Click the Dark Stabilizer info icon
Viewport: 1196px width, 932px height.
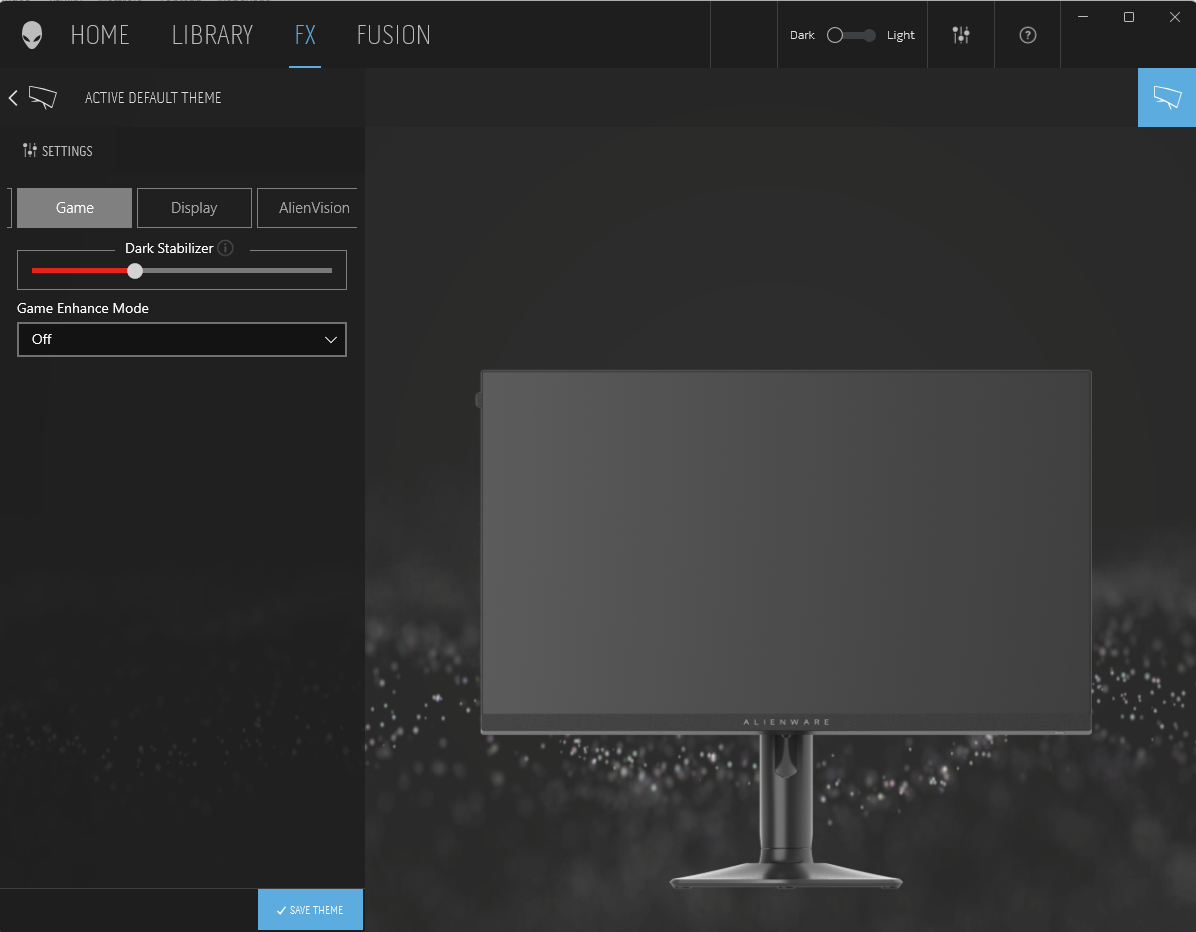coord(226,248)
